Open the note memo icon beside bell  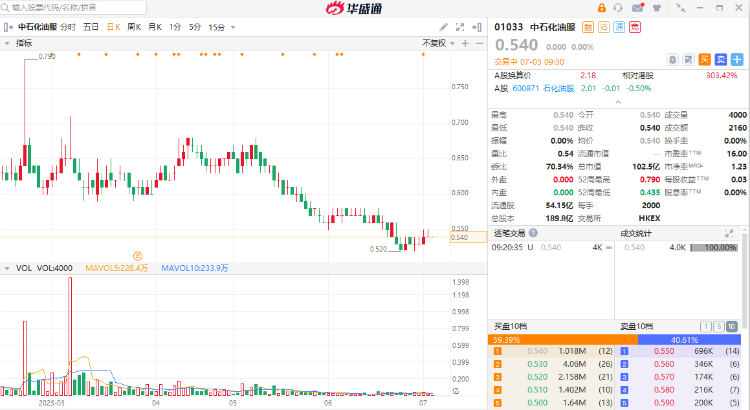tap(688, 60)
